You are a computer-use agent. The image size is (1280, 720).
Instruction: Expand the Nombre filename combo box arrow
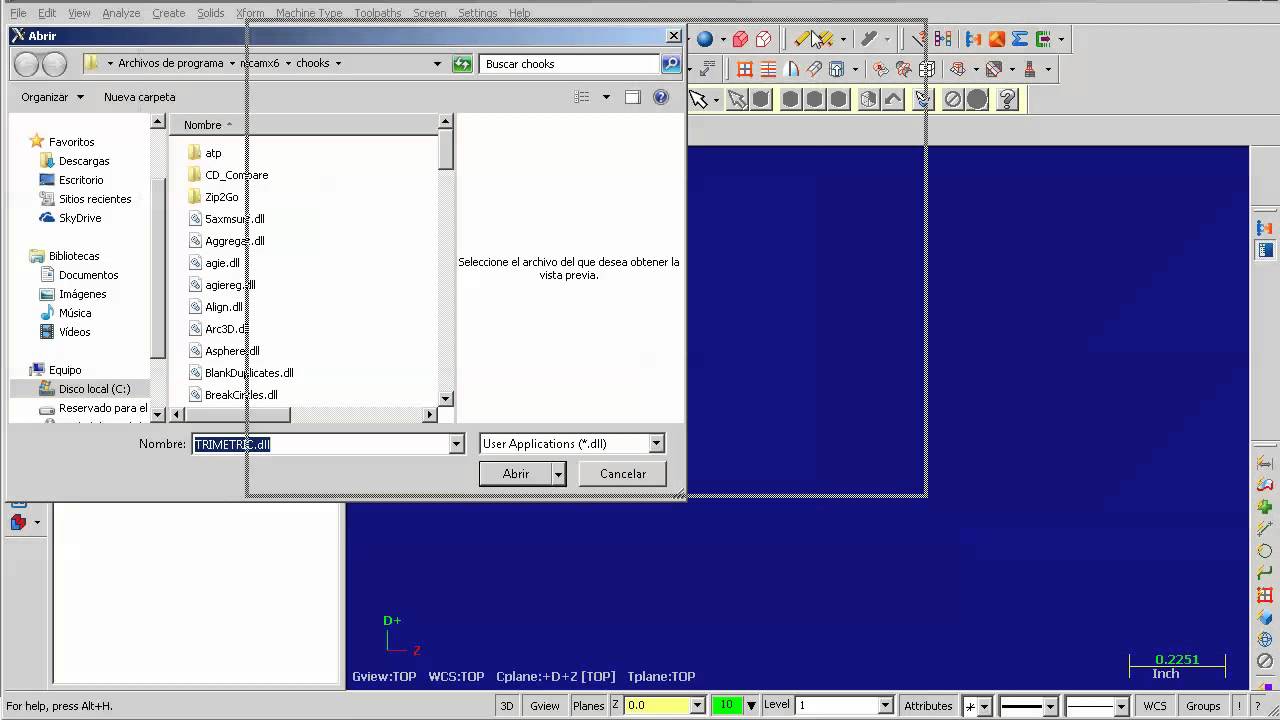click(457, 444)
